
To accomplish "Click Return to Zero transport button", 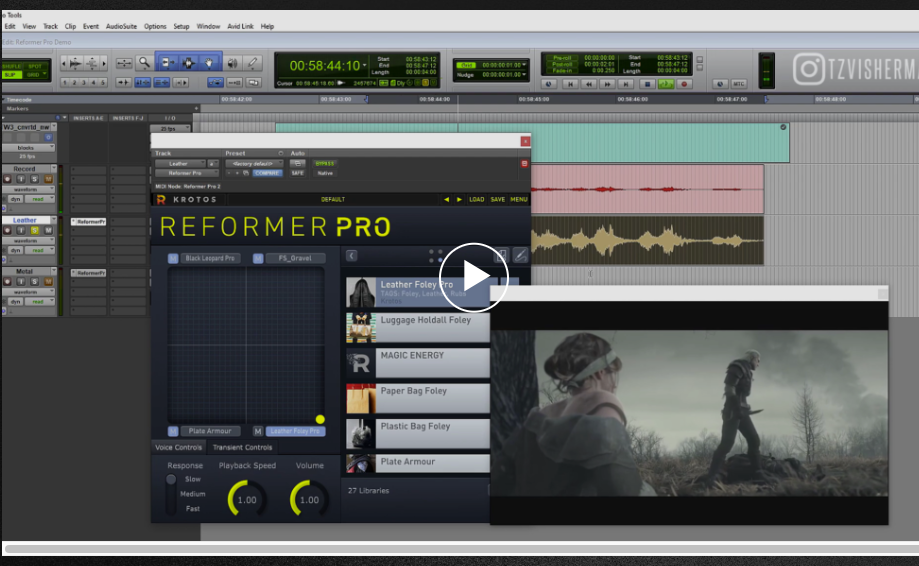I will pos(570,84).
